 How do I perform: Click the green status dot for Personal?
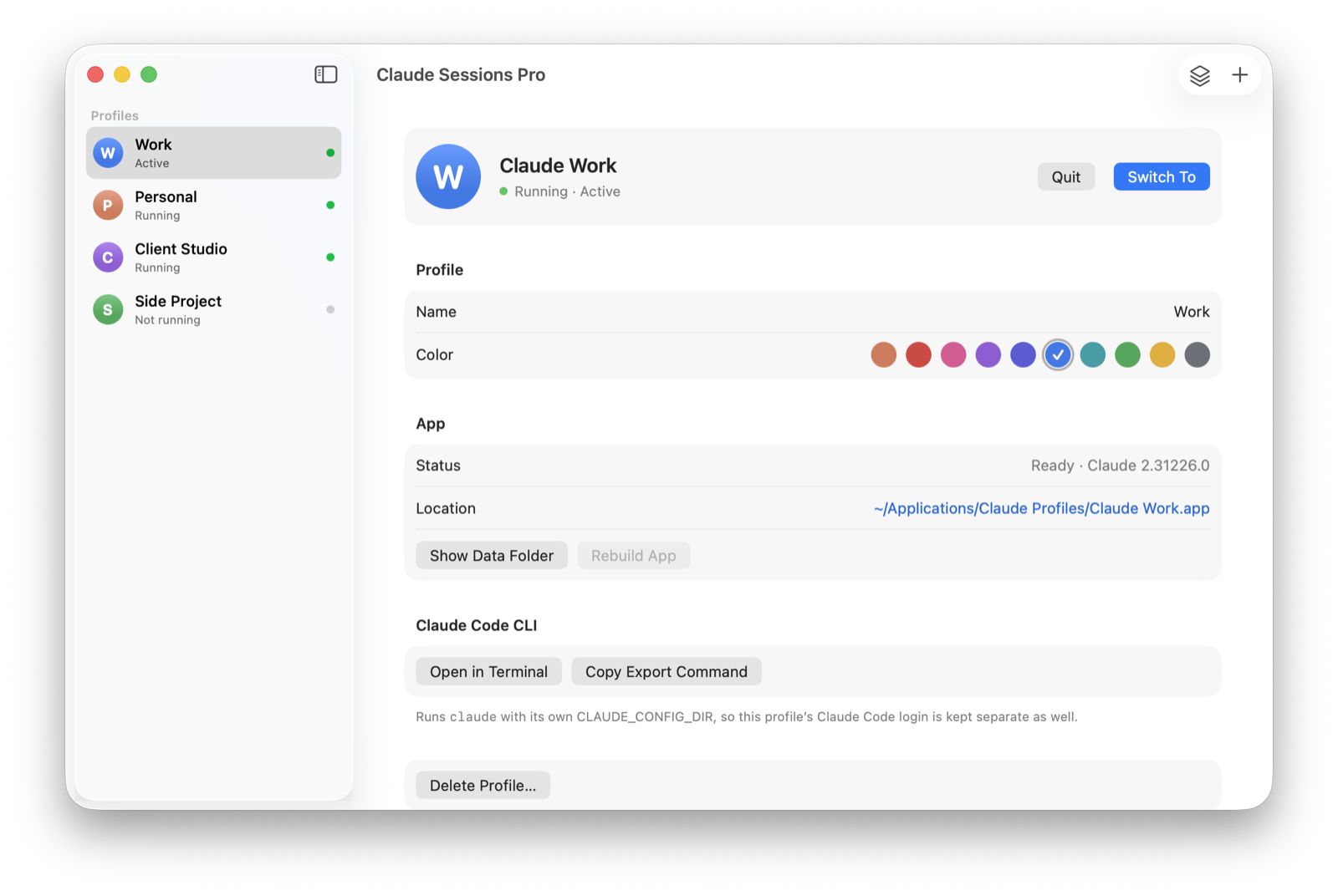pyautogui.click(x=330, y=205)
